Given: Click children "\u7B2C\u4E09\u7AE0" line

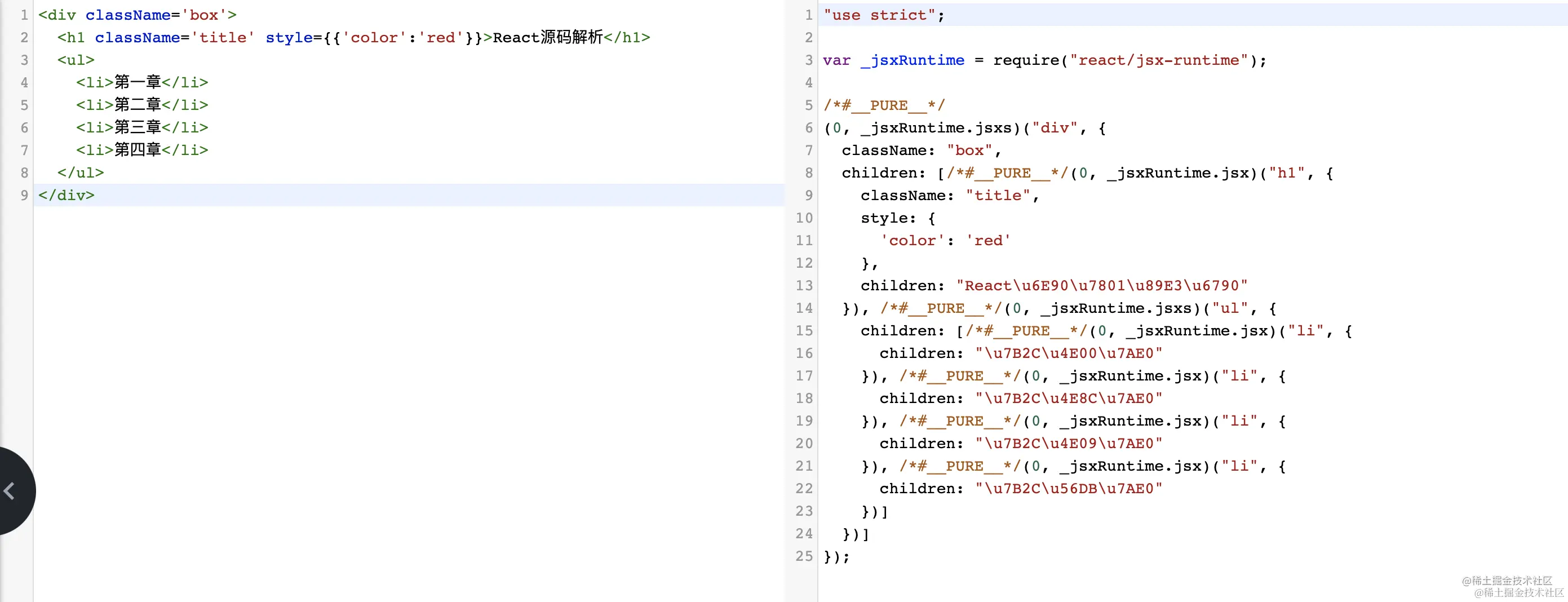Looking at the screenshot, I should [1021, 442].
